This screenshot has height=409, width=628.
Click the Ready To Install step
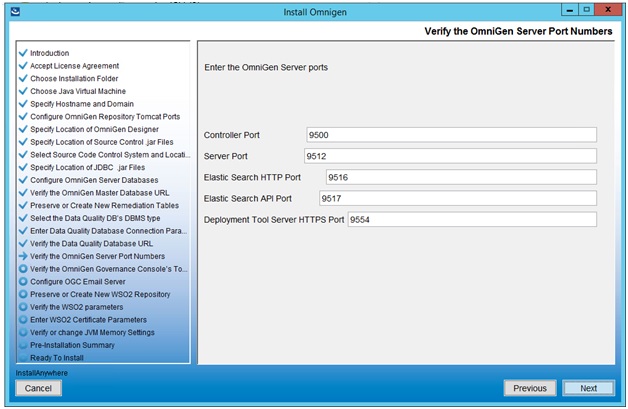(x=57, y=358)
